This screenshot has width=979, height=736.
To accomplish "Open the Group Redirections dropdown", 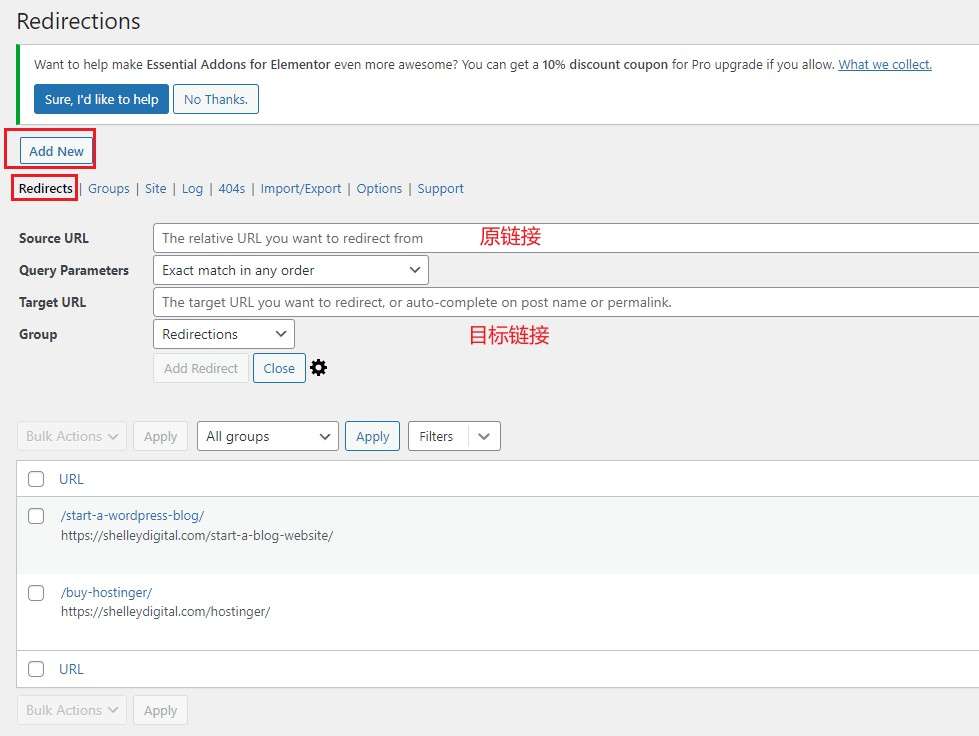I will [x=223, y=334].
